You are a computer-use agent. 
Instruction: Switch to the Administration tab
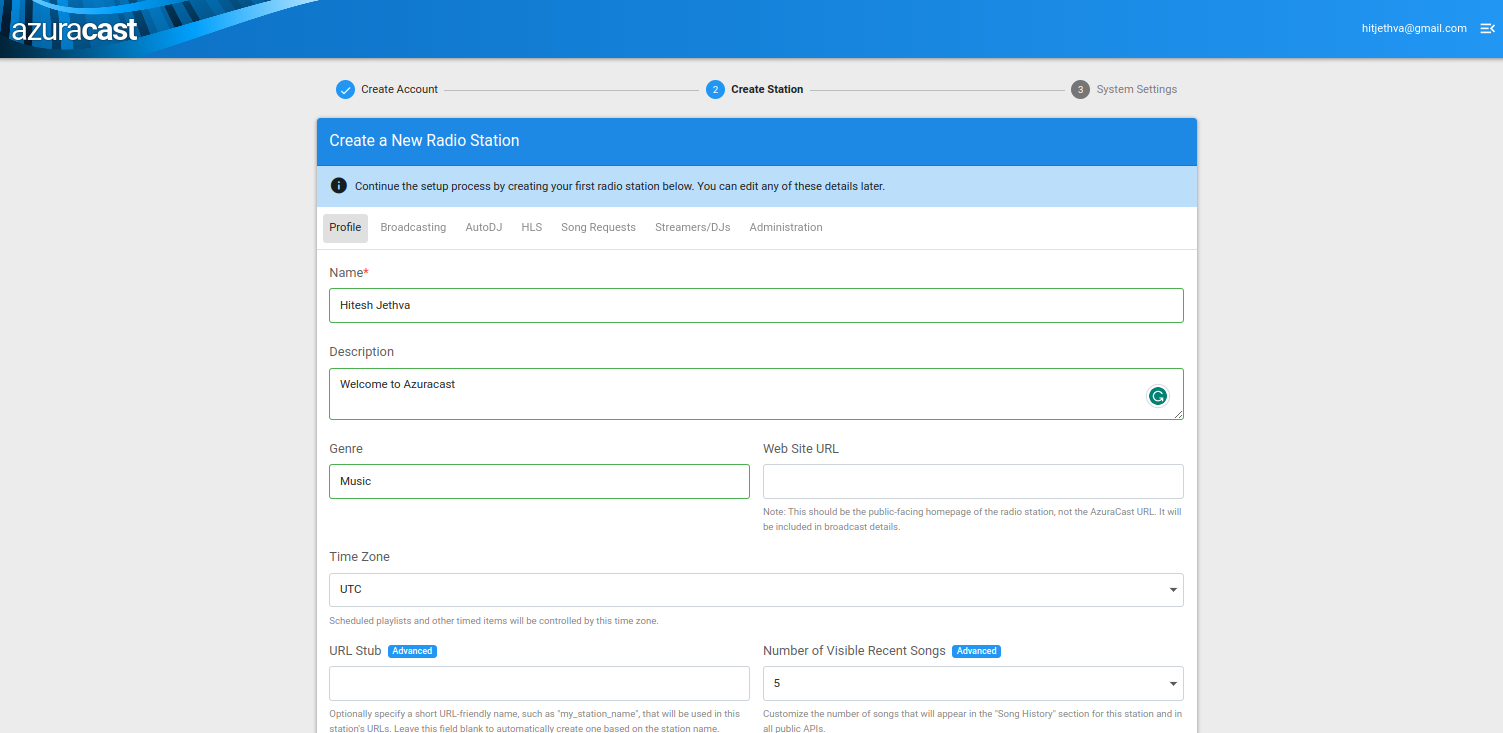785,228
